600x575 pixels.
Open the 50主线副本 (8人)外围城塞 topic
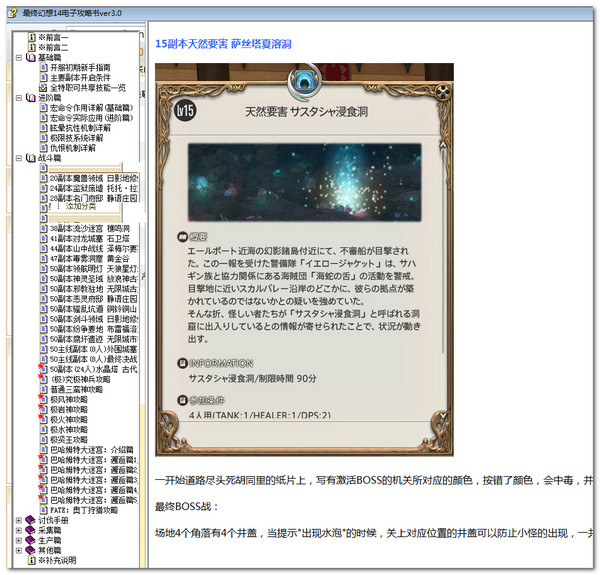94,349
